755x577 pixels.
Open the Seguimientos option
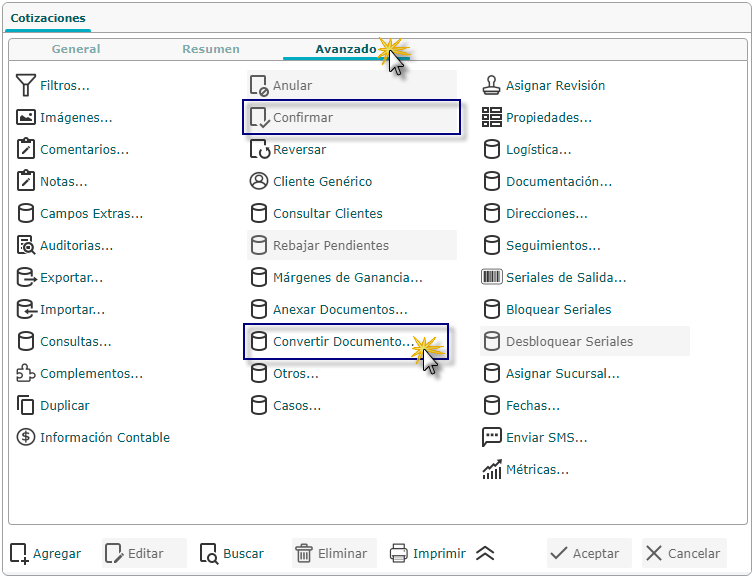pos(541,245)
